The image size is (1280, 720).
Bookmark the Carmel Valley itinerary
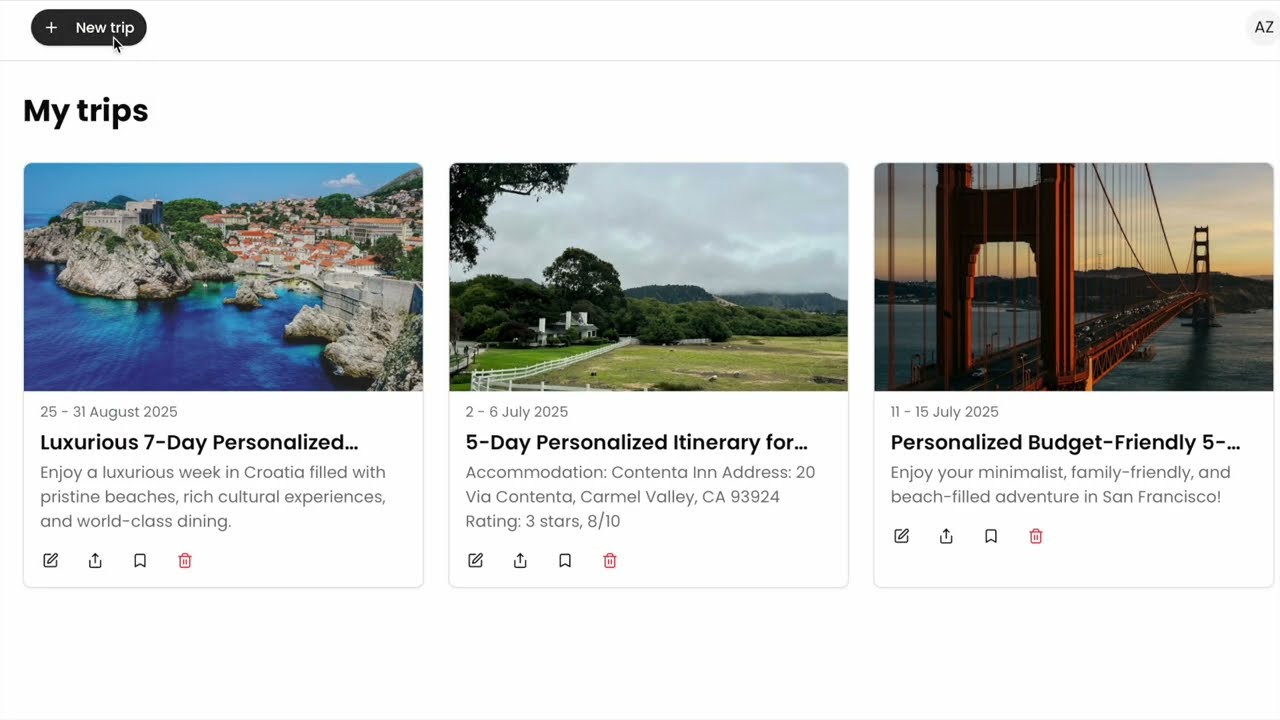tap(565, 561)
